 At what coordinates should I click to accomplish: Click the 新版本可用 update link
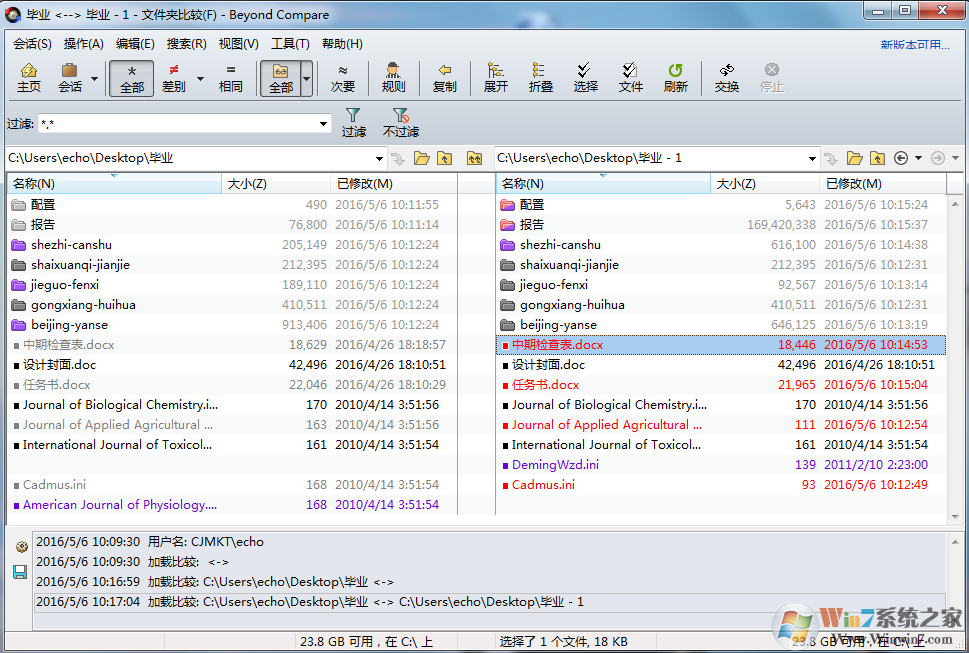[x=914, y=44]
